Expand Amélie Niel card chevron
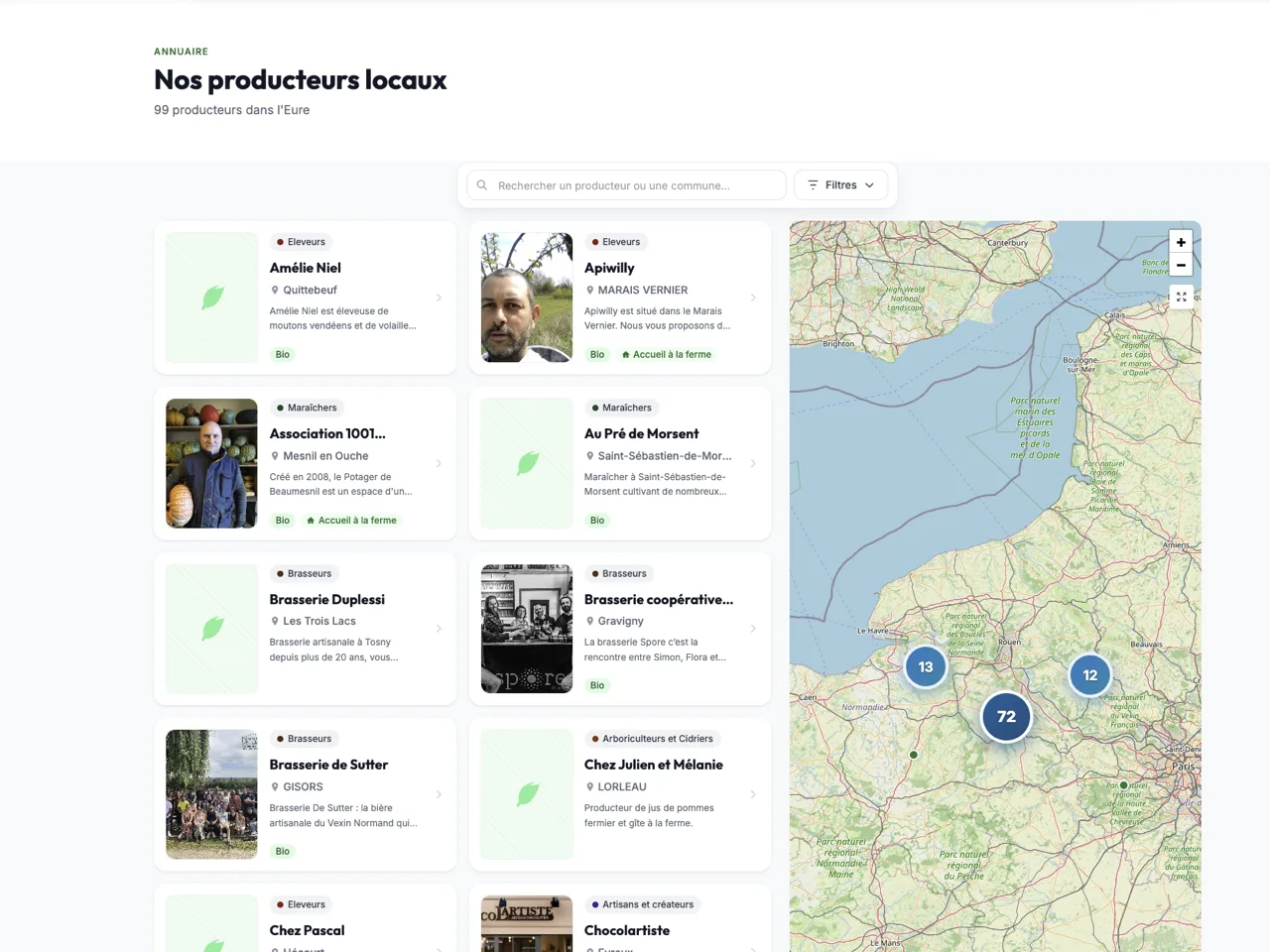 (439, 297)
